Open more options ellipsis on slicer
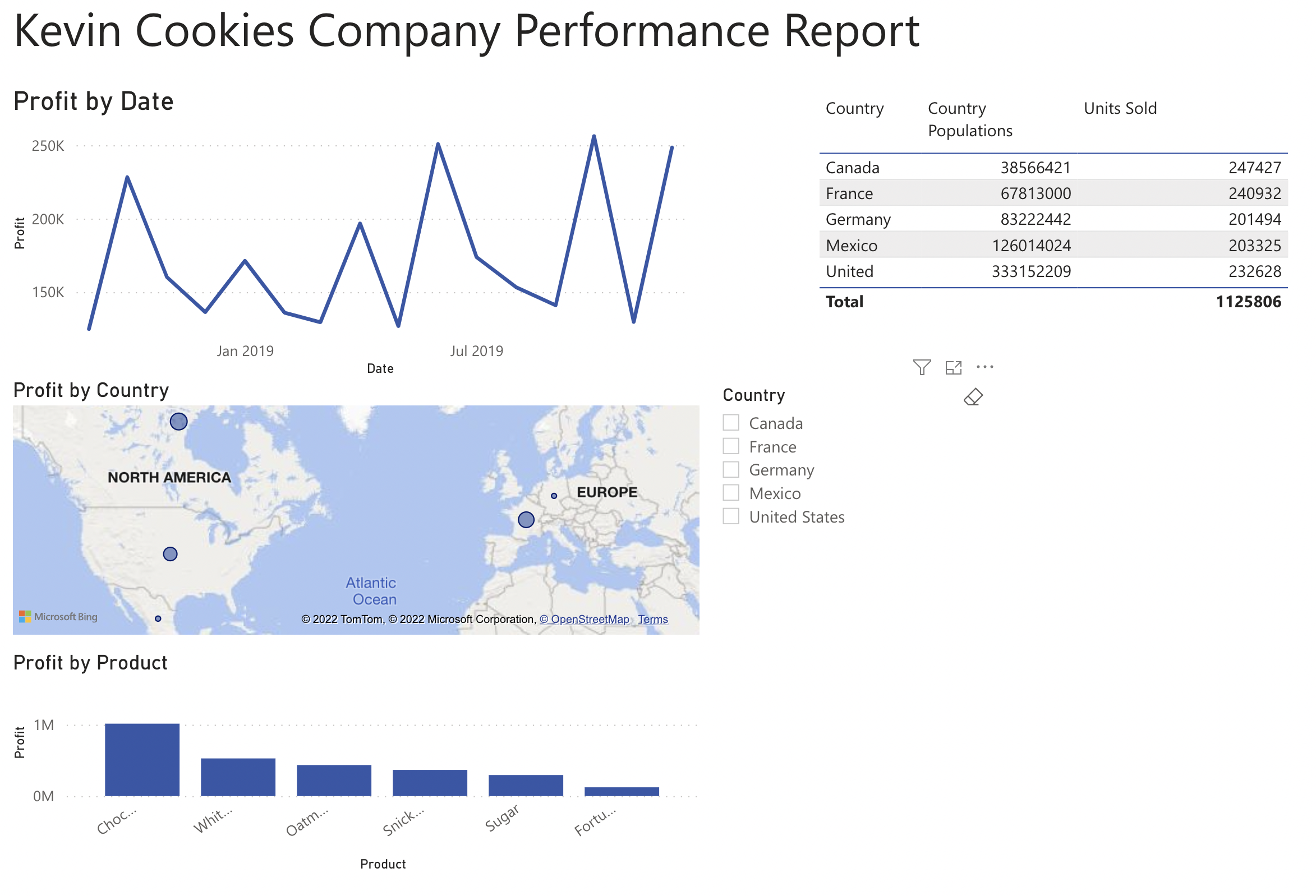1316x896 pixels. tap(984, 367)
